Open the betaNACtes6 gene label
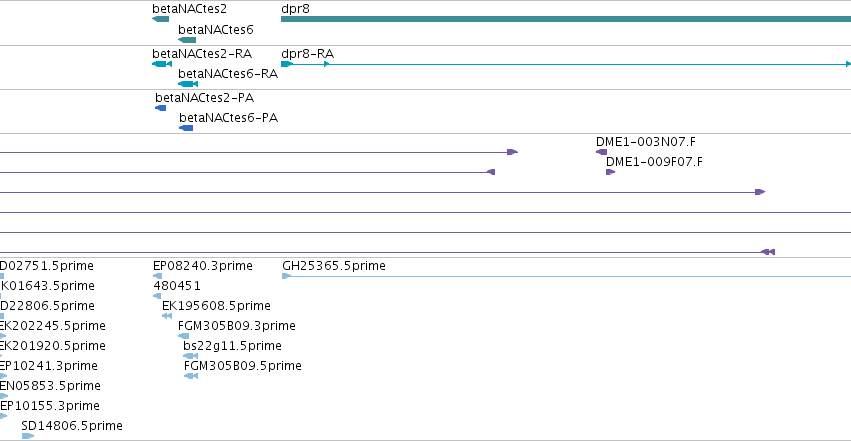This screenshot has width=851, height=441. pos(215,29)
